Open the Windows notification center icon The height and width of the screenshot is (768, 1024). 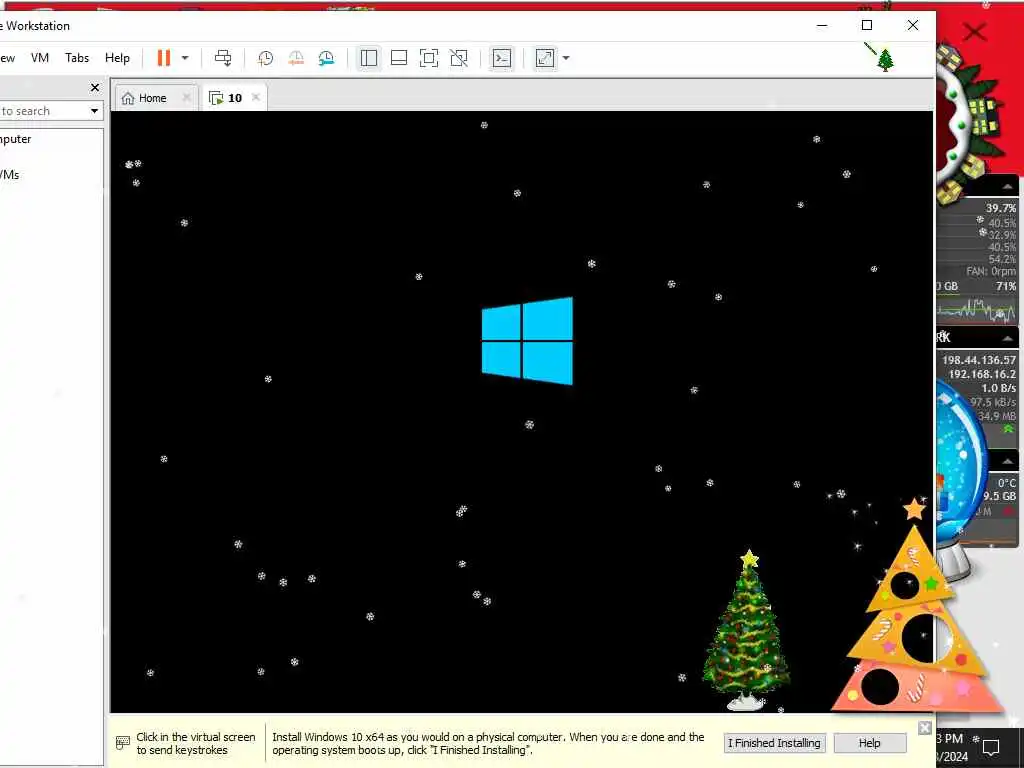991,747
